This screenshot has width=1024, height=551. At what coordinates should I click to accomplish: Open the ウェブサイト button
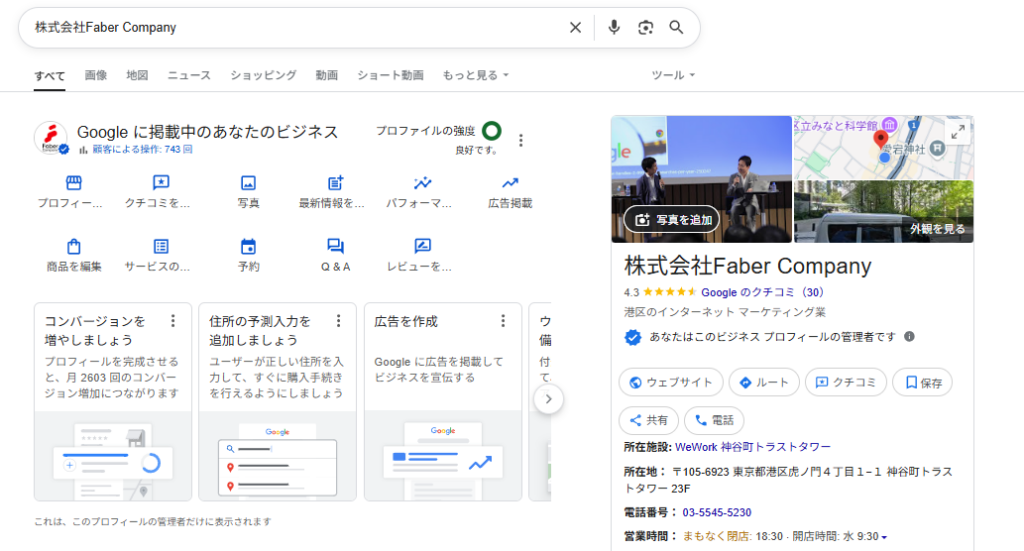pos(671,383)
